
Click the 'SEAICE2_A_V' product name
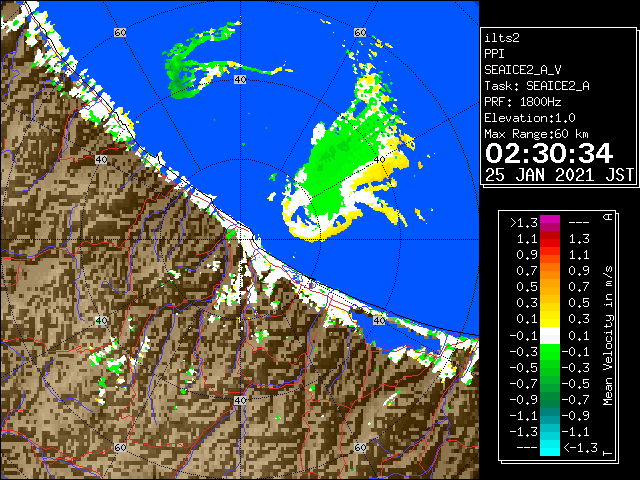coord(523,70)
